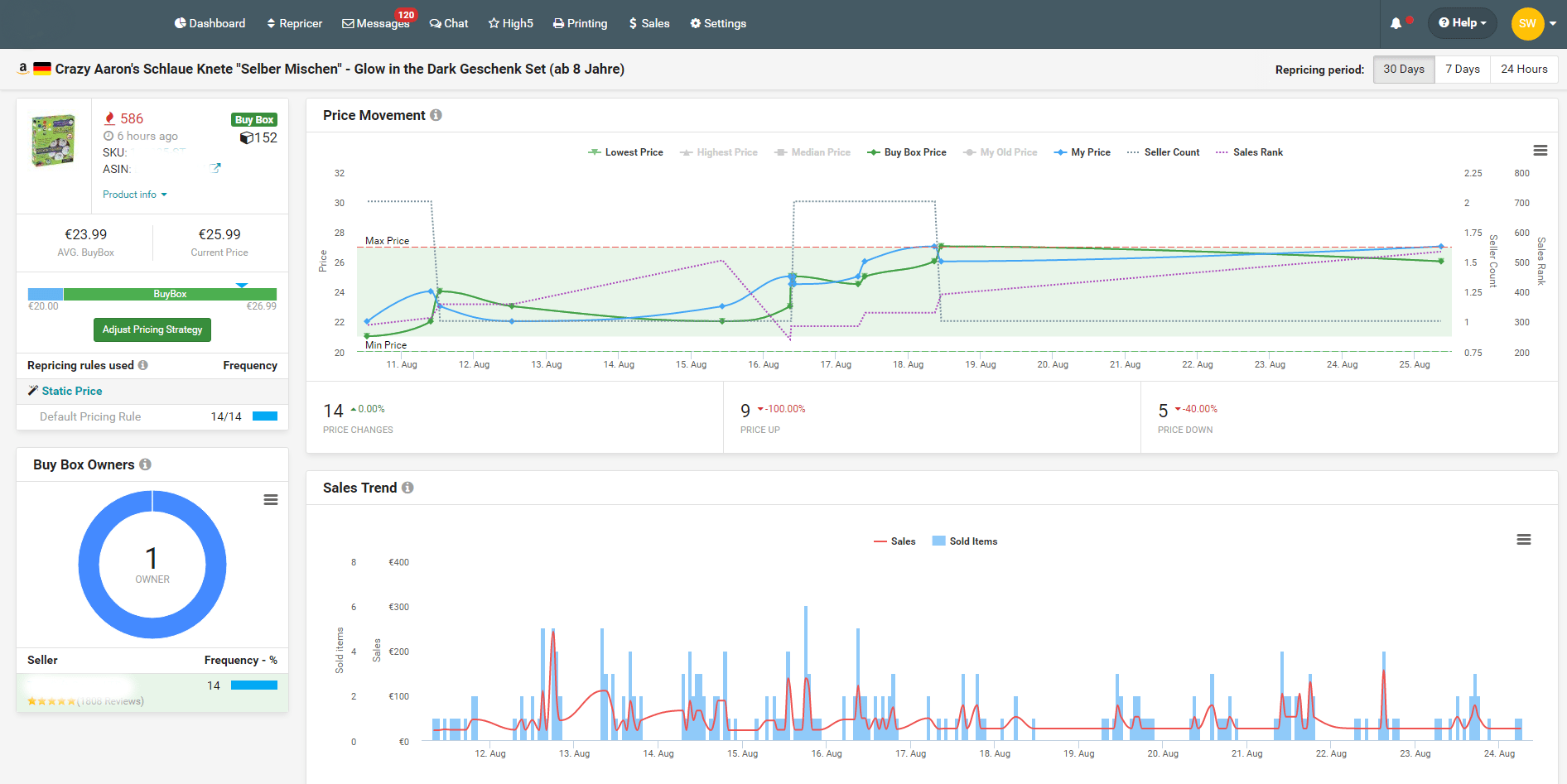The image size is (1567, 784).
Task: Click the €25.99 Current Price value
Action: (219, 234)
